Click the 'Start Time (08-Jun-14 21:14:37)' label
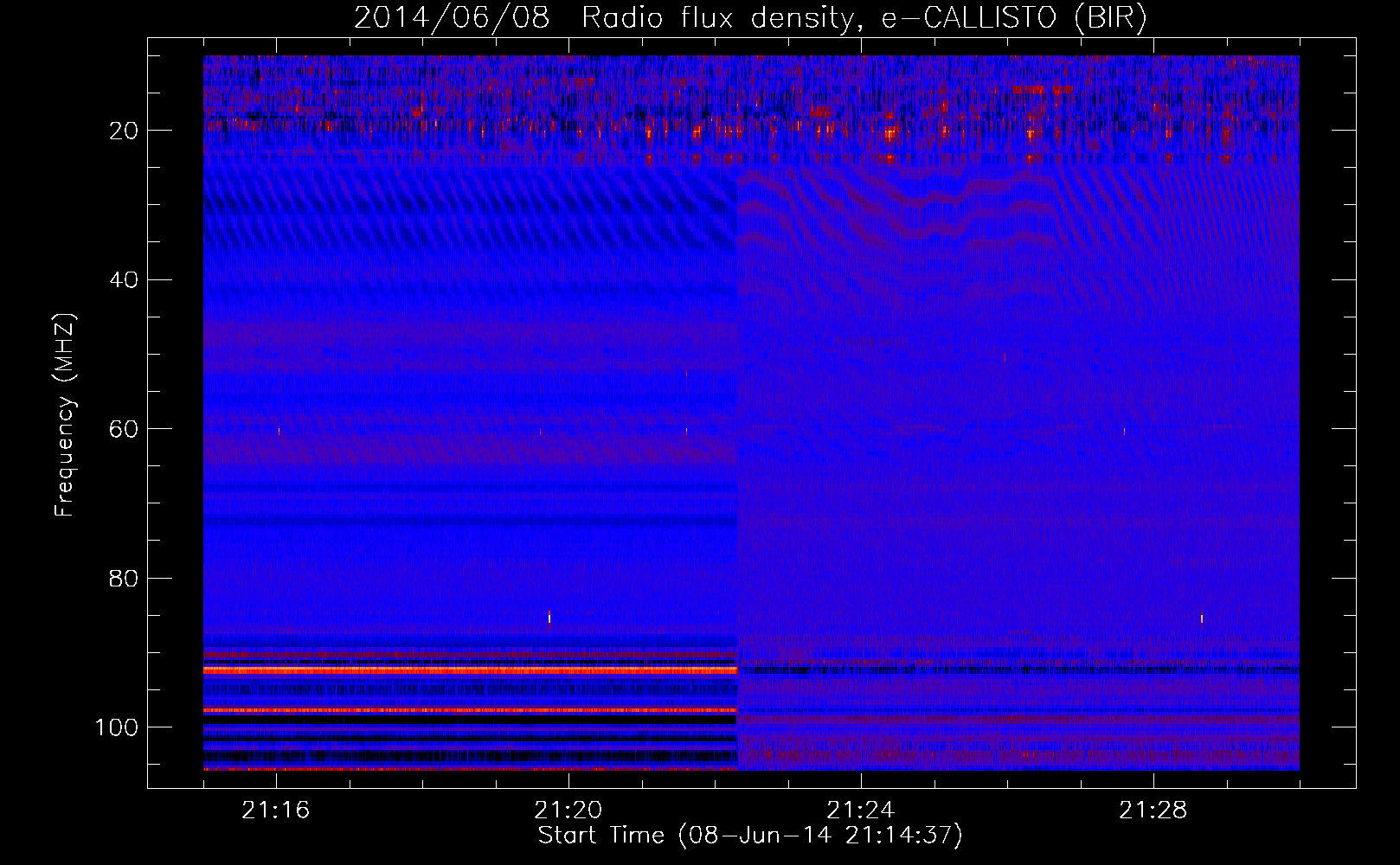 tap(750, 836)
